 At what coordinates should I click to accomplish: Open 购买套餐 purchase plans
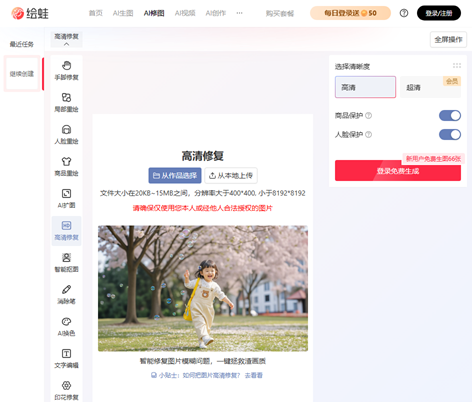280,14
